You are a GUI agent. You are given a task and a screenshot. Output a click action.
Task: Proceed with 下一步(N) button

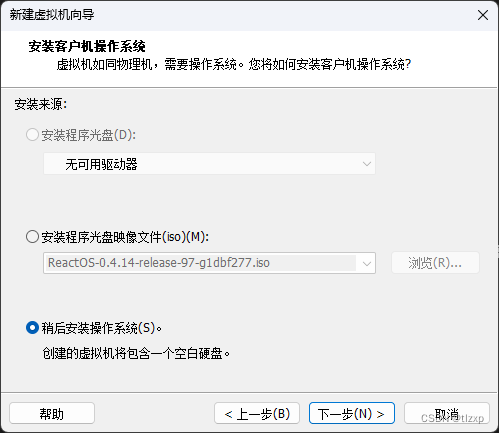[x=352, y=413]
